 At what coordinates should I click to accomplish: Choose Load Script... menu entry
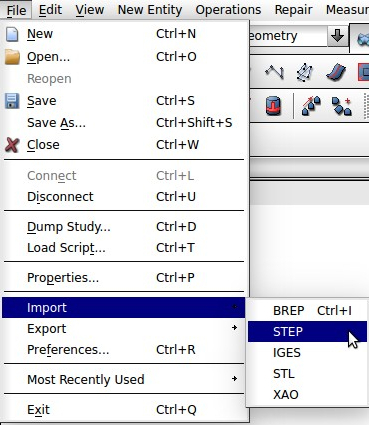coord(123,248)
